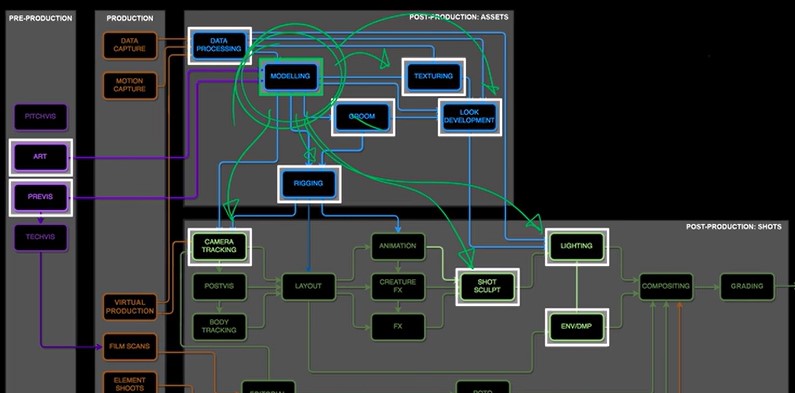Select the Creature FX node
795x393 pixels.
[398, 287]
